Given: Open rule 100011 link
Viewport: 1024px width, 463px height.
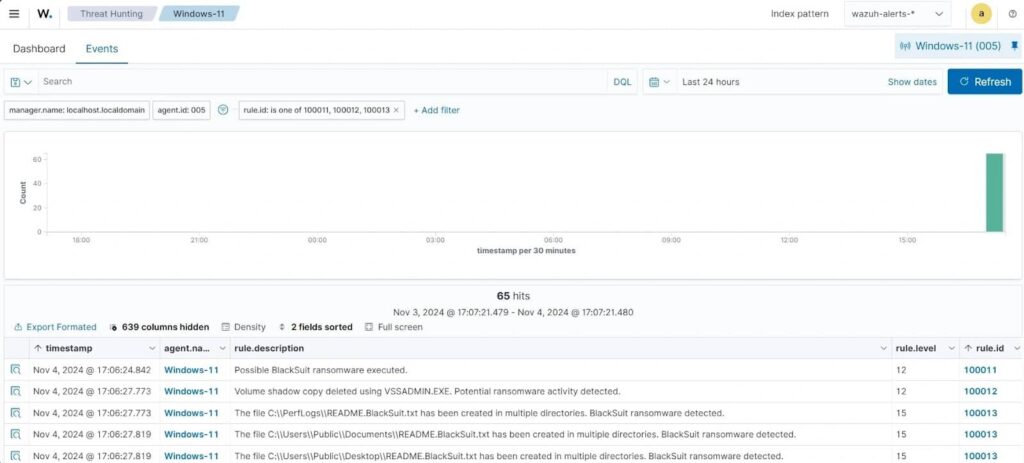Looking at the screenshot, I should 981,370.
